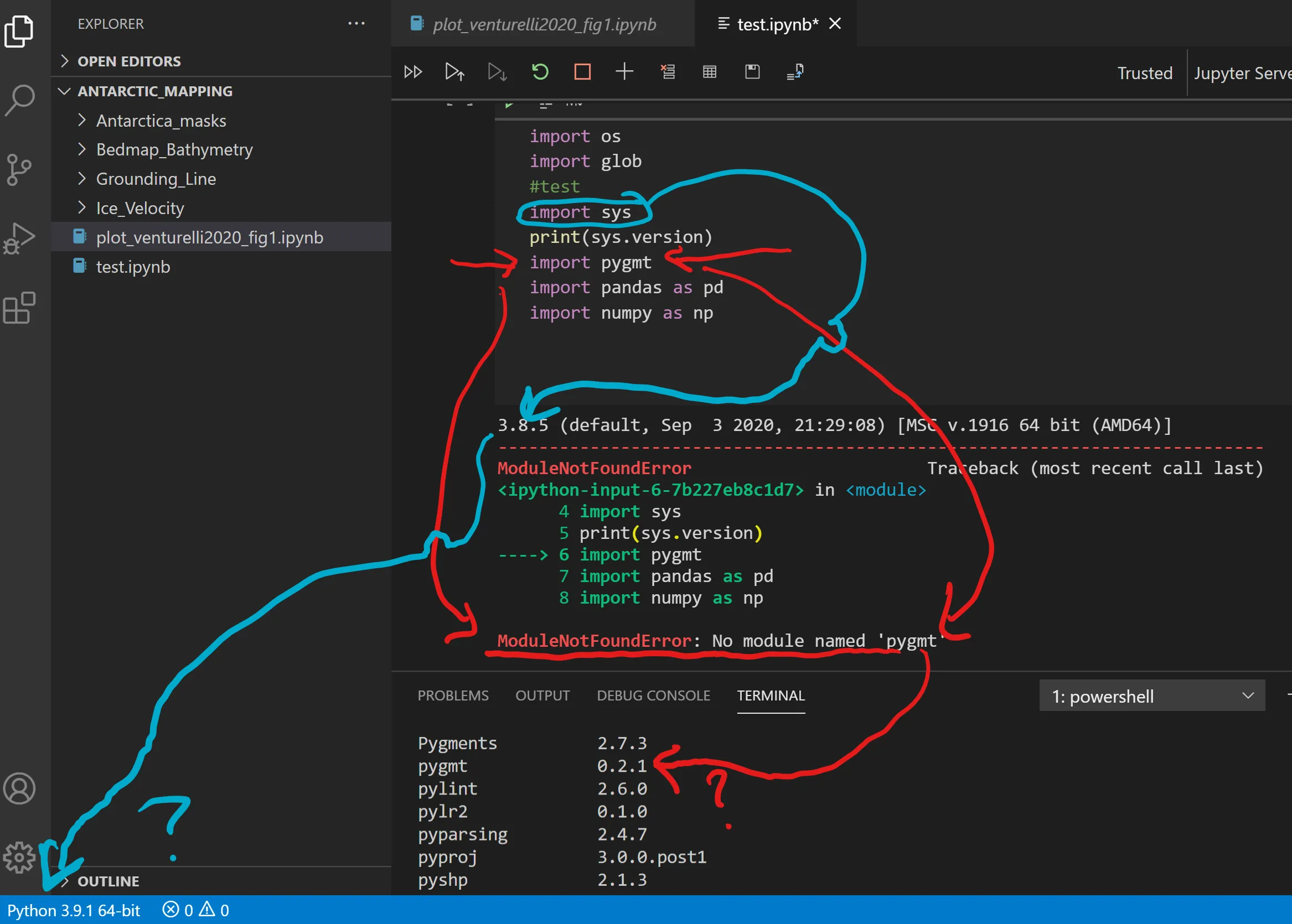
Task: Switch to the plot_venturelli2020_fig1.ipynb tab
Action: click(x=544, y=24)
